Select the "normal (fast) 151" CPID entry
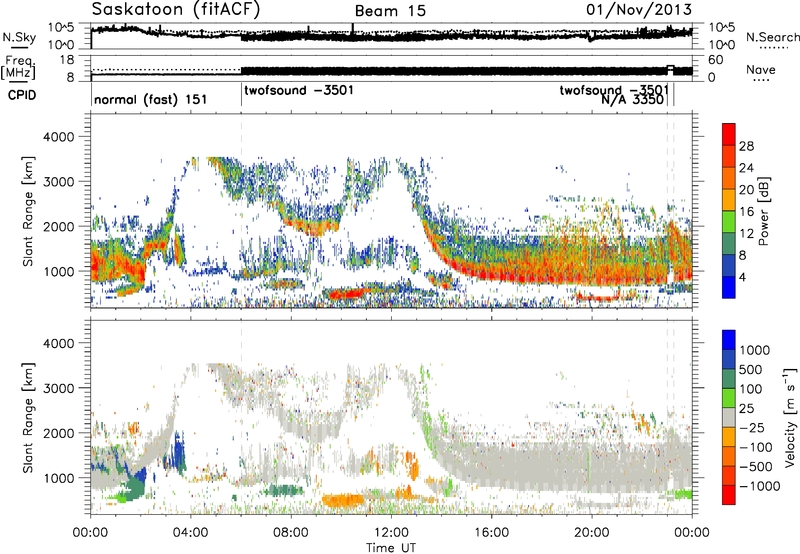 click(x=151, y=99)
